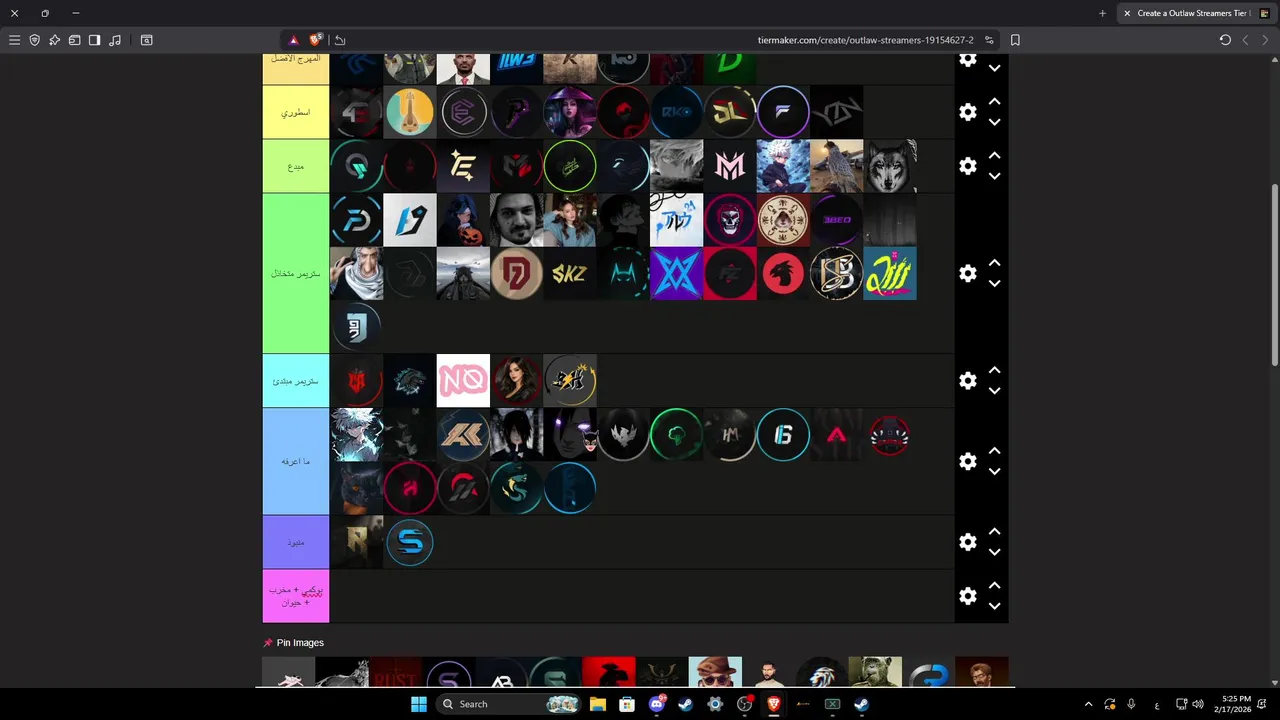The image size is (1280, 720).
Task: Open settings gear for the purple tier row
Action: [x=968, y=542]
